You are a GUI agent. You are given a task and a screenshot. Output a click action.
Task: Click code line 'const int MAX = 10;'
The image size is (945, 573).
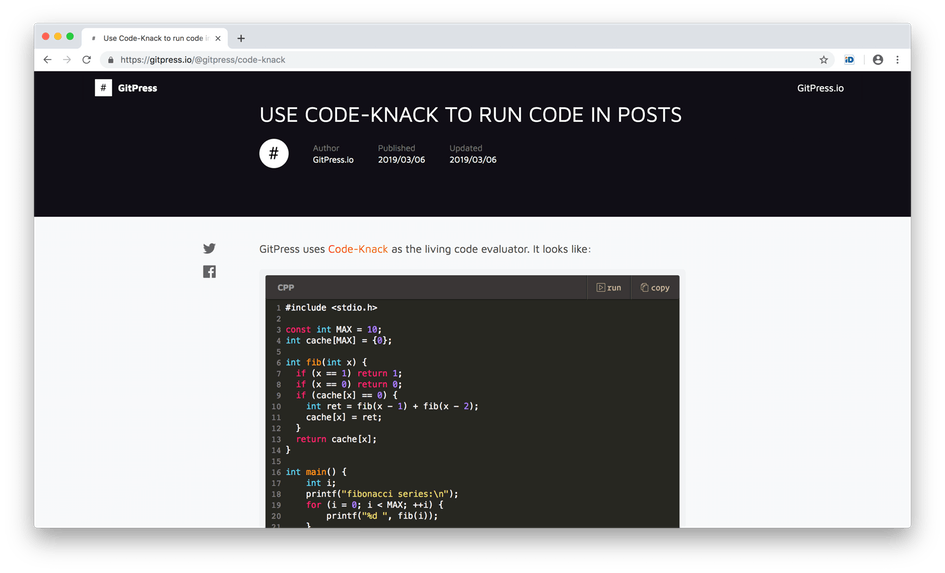pos(333,330)
